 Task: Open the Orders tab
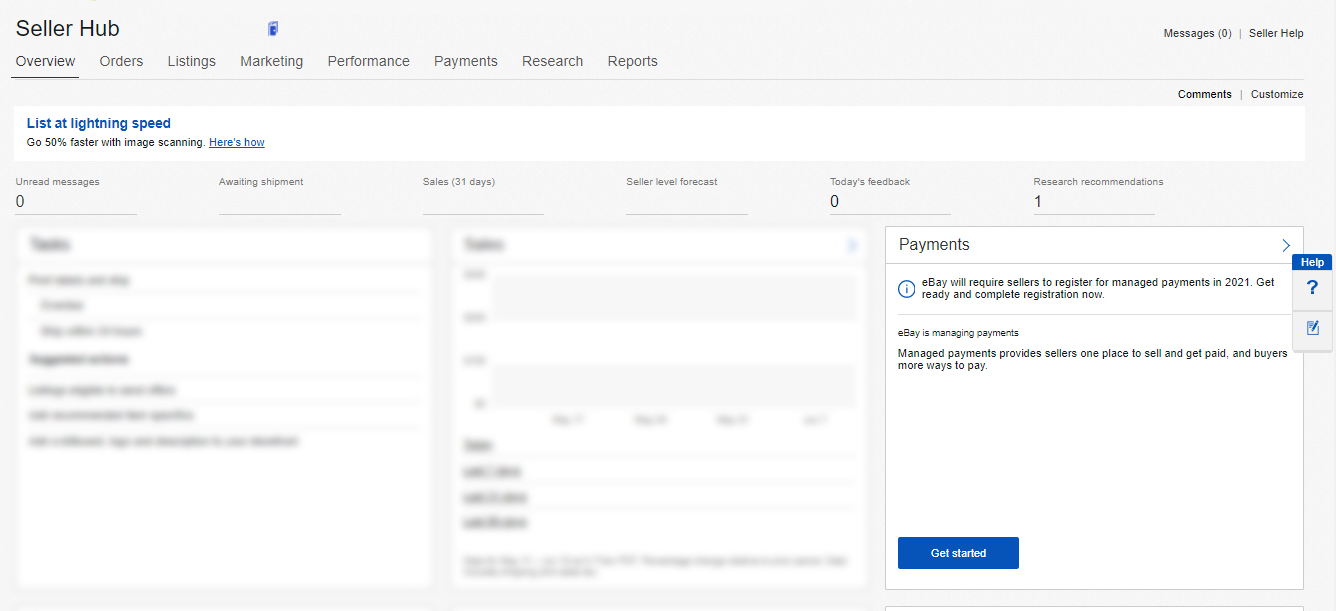121,61
